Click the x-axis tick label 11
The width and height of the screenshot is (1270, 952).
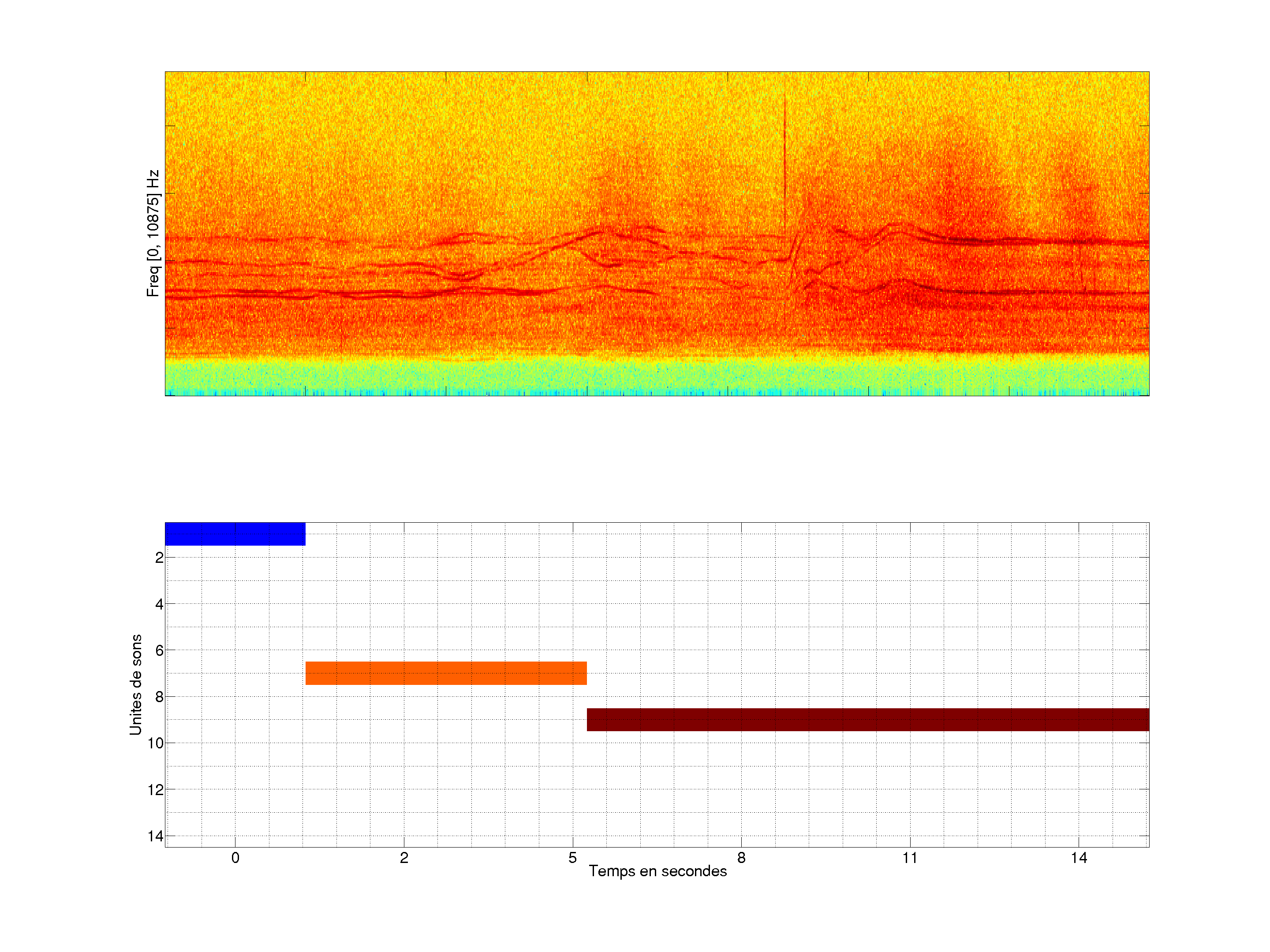(x=910, y=858)
